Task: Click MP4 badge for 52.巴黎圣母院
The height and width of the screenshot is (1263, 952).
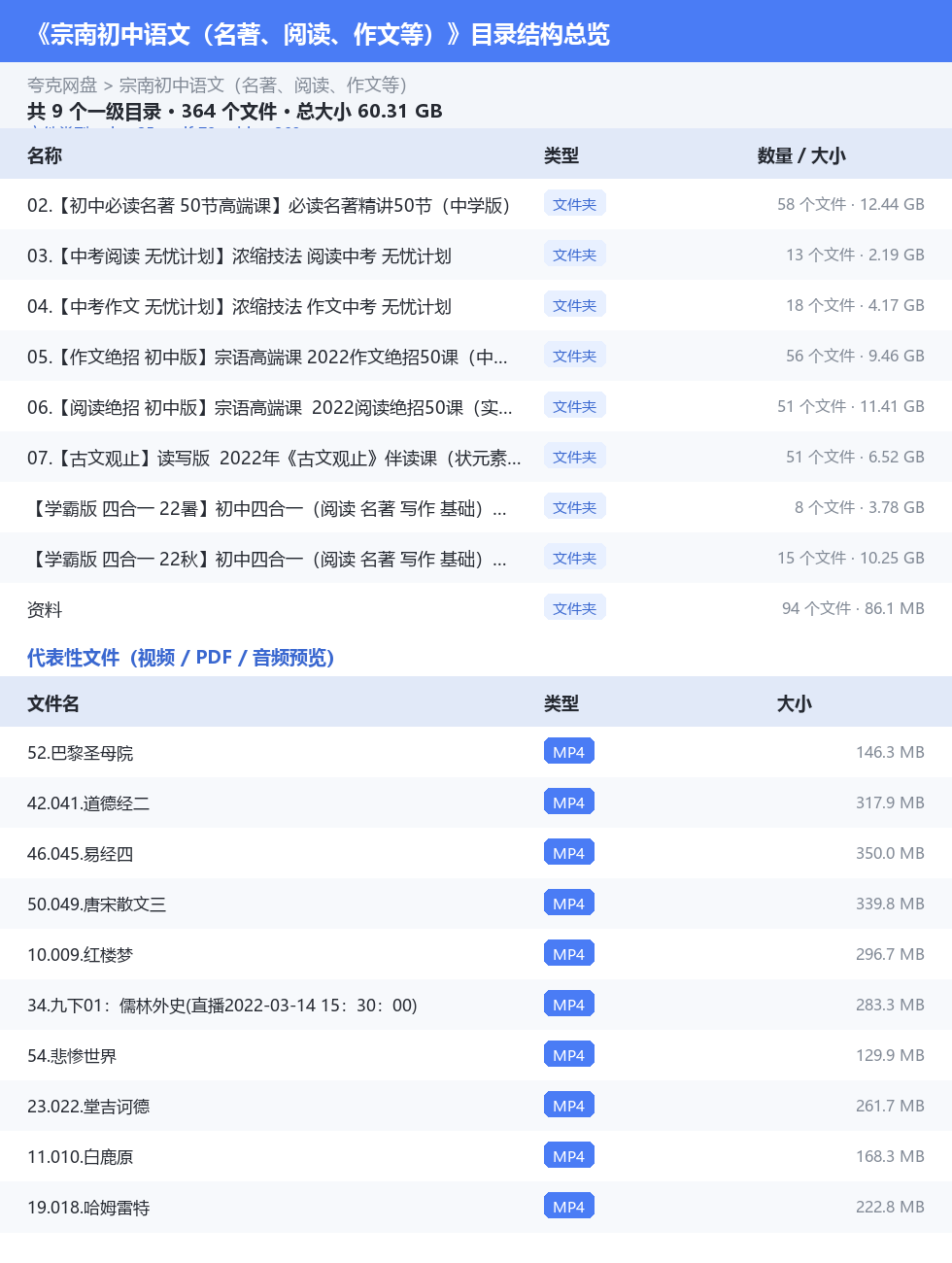Action: point(569,752)
